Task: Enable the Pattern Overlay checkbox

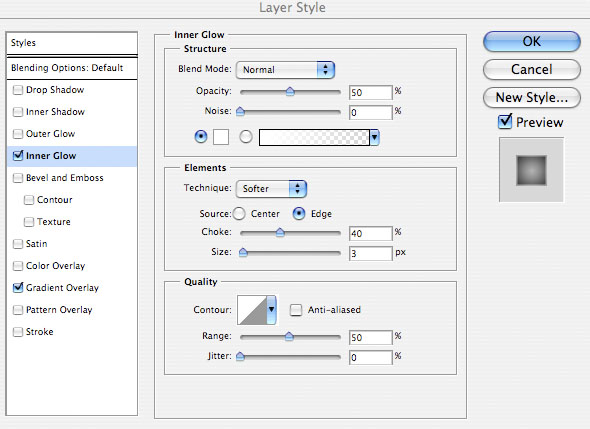Action: 18,310
